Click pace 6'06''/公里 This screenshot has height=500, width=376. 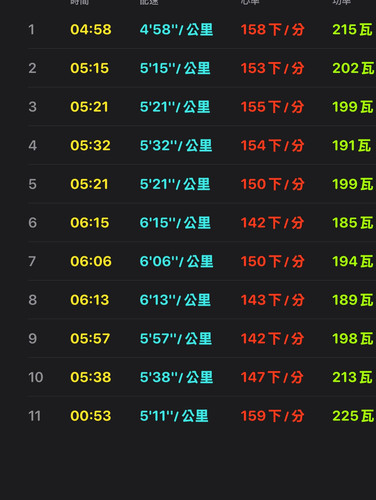(x=176, y=262)
